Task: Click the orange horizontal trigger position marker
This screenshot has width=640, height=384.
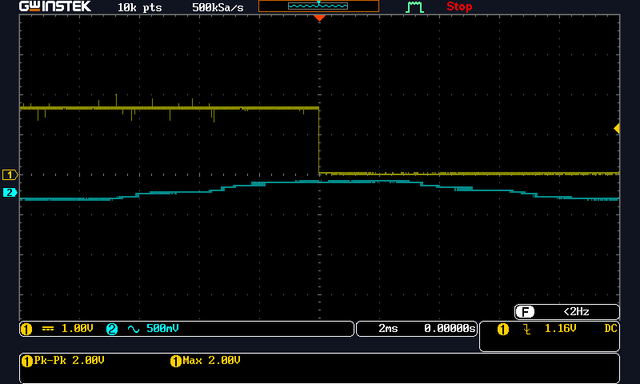Action: point(319,18)
